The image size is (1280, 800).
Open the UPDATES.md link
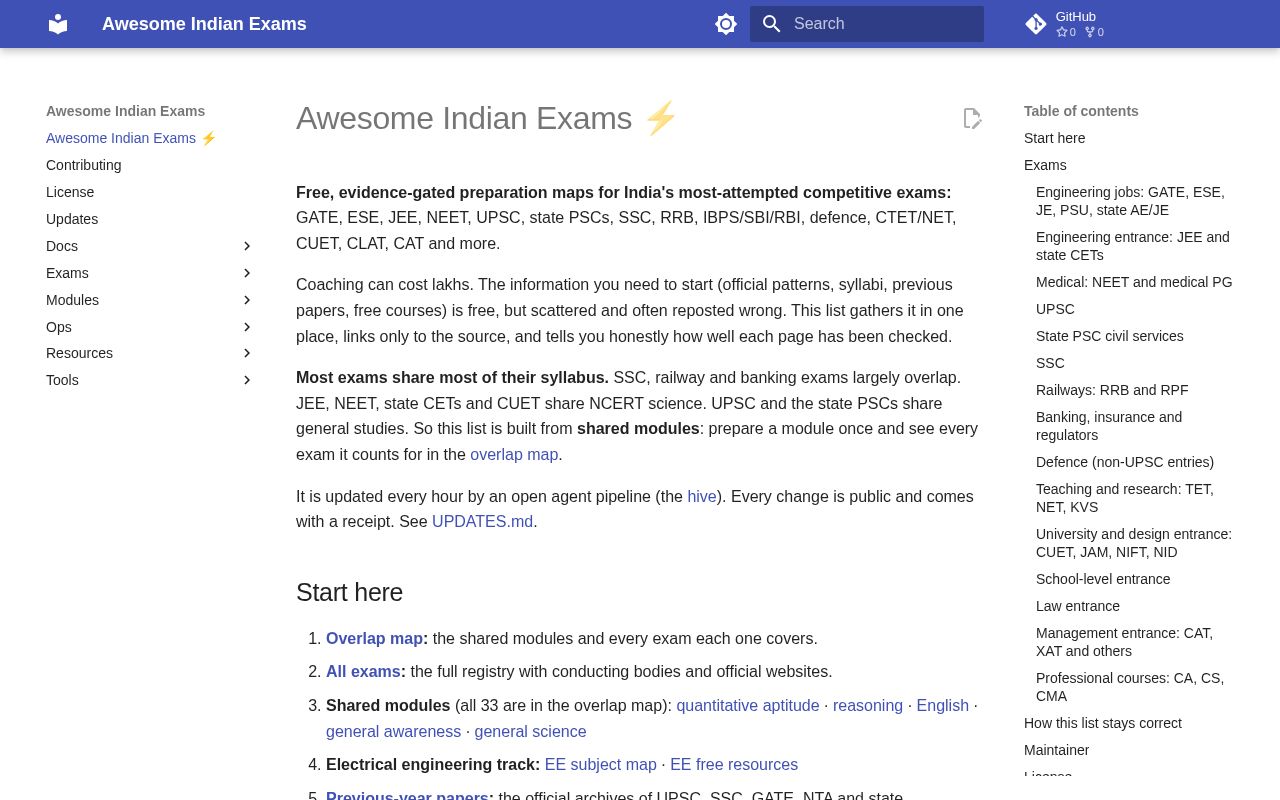(x=482, y=521)
